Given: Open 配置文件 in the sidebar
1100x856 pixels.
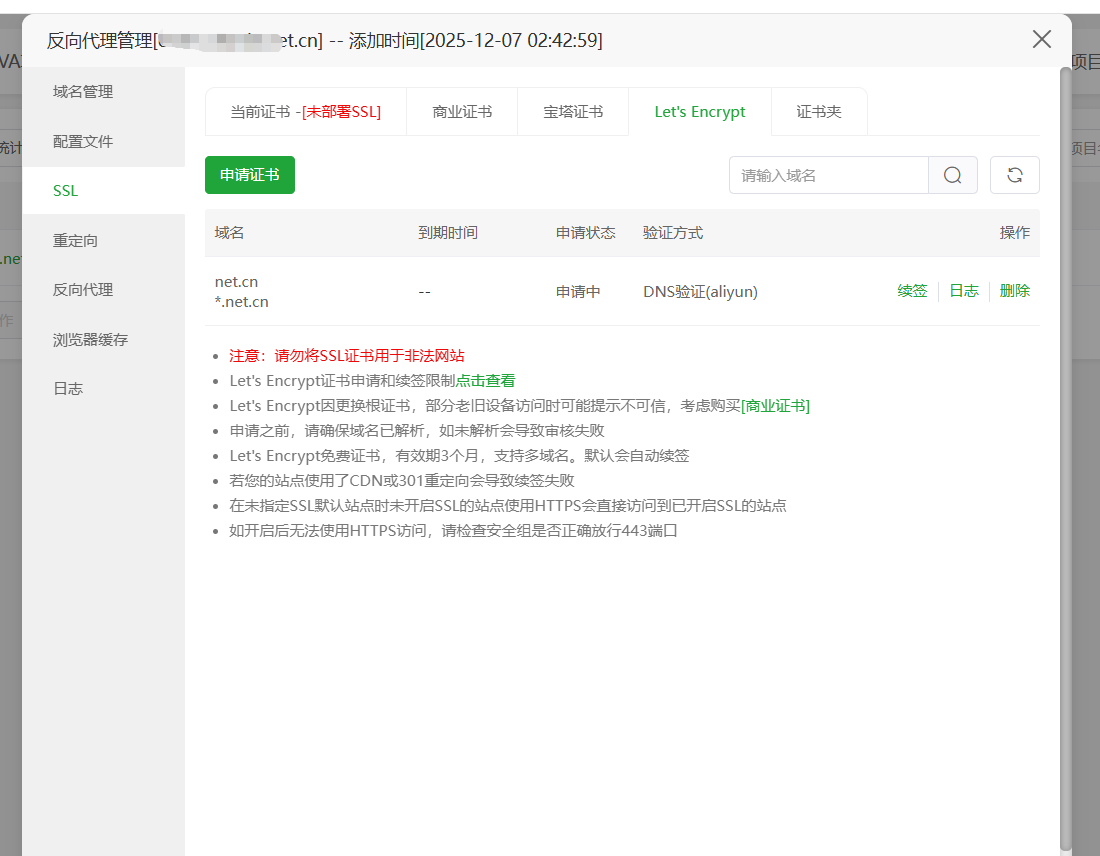Looking at the screenshot, I should point(83,142).
